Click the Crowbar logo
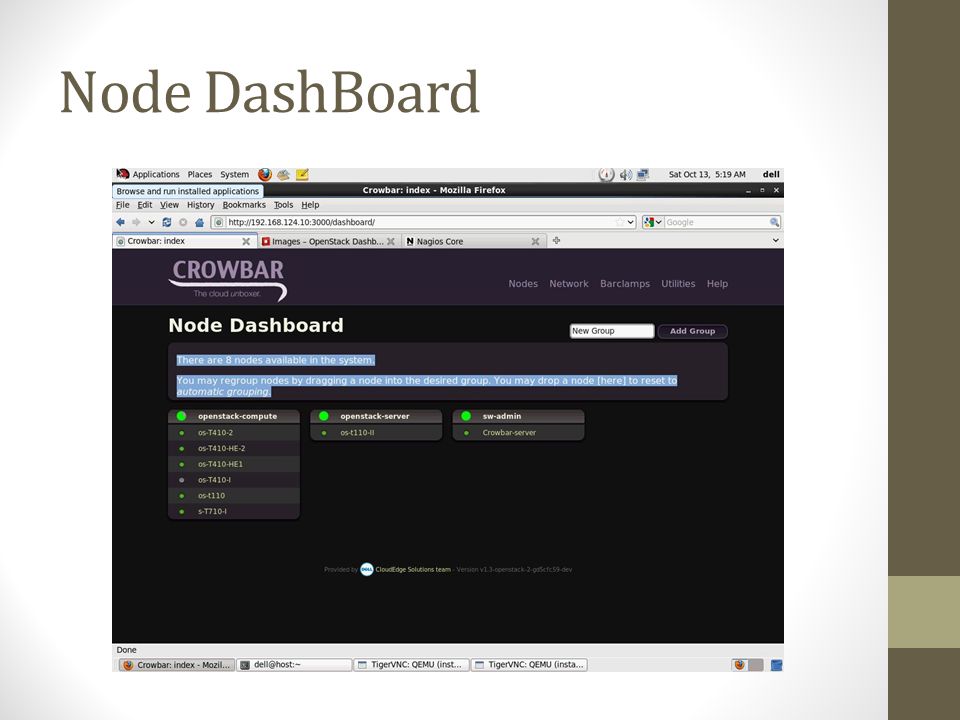The height and width of the screenshot is (720, 960). [x=228, y=280]
